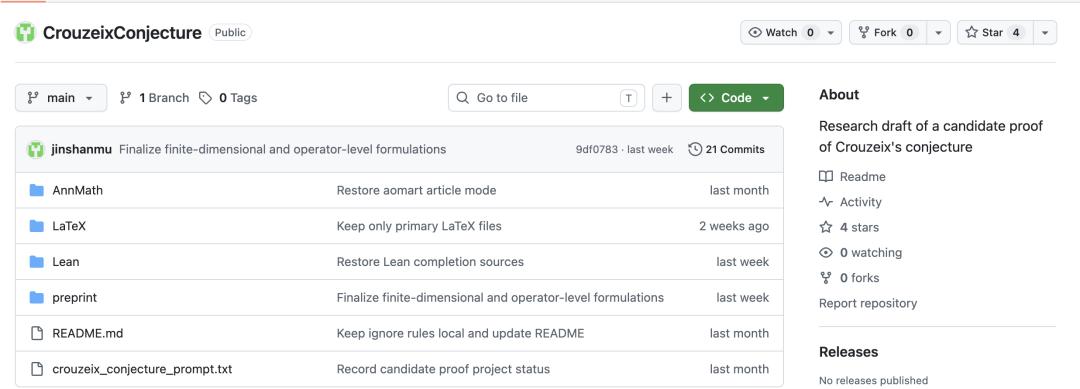This screenshot has width=1080, height=389.
Task: Open the Watch notifications dropdown arrow
Action: pos(831,32)
